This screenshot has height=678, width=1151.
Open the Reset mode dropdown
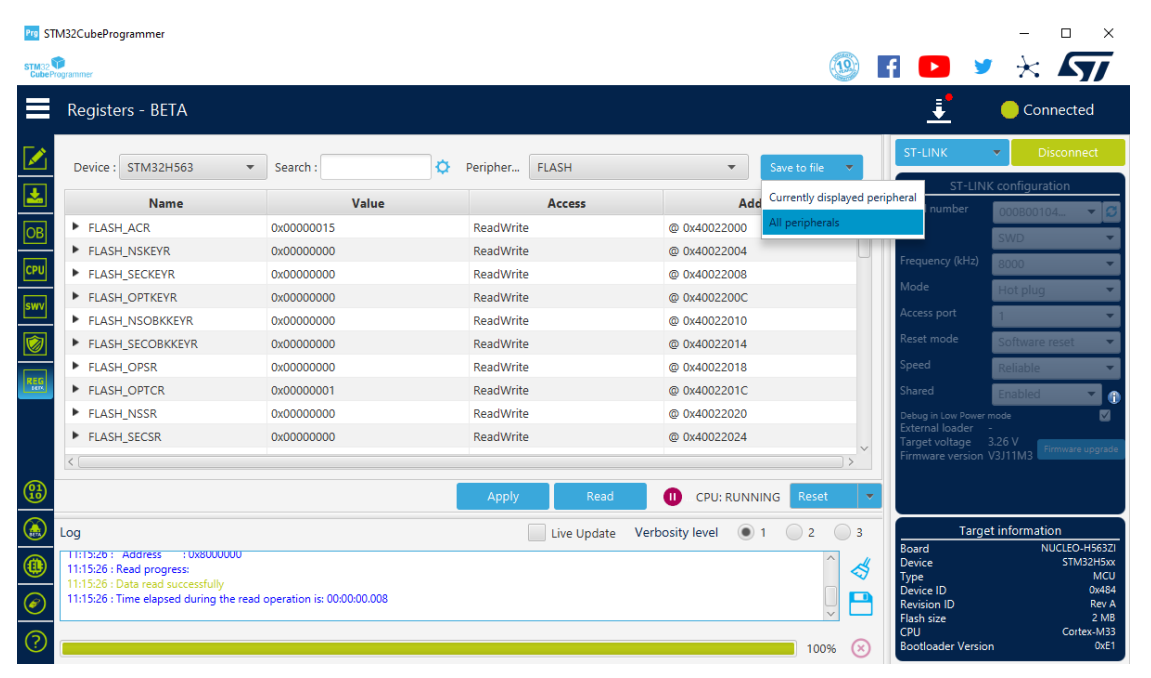[x=1056, y=342]
